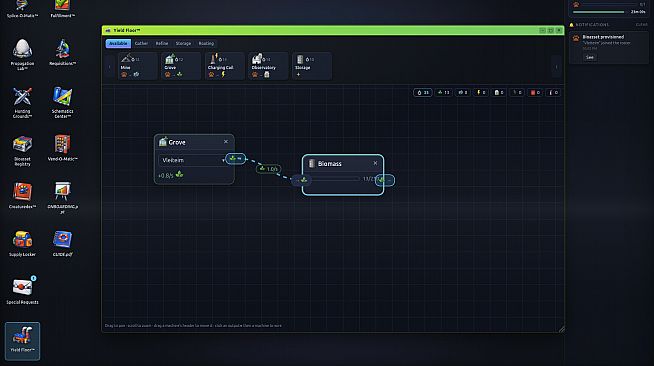The image size is (654, 366).
Task: Close the Grove node
Action: (226, 142)
